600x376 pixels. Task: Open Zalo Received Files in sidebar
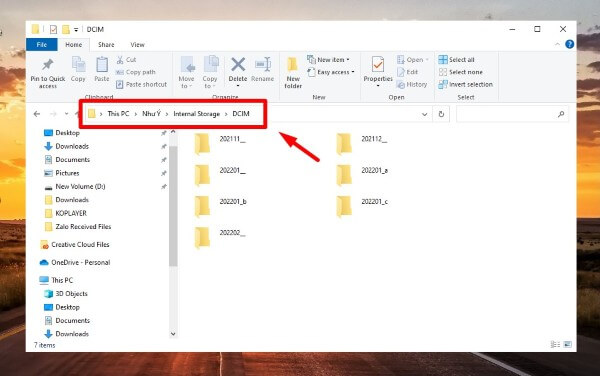tap(83, 226)
